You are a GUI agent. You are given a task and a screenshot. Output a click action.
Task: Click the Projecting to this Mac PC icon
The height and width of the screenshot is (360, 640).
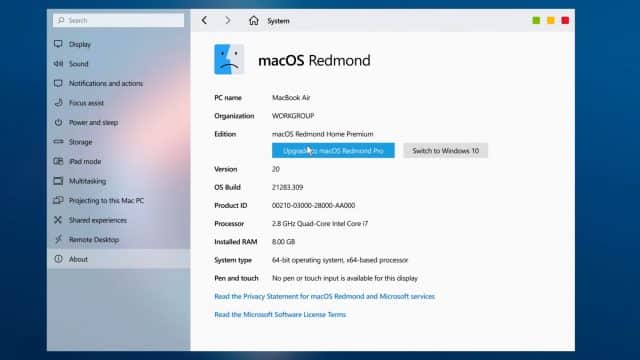(x=58, y=200)
